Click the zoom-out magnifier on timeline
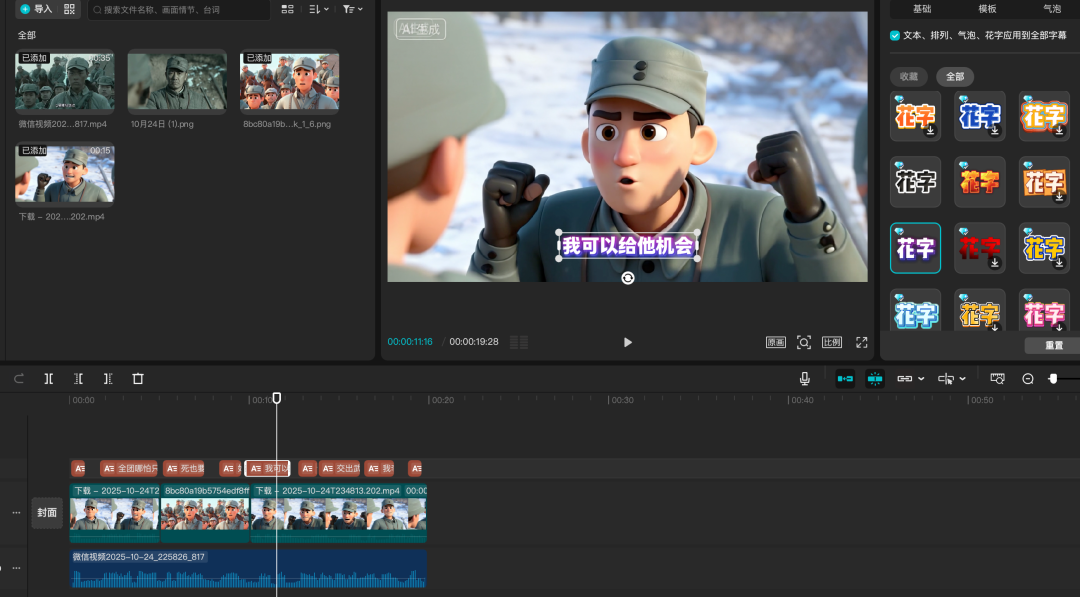 (x=1027, y=379)
